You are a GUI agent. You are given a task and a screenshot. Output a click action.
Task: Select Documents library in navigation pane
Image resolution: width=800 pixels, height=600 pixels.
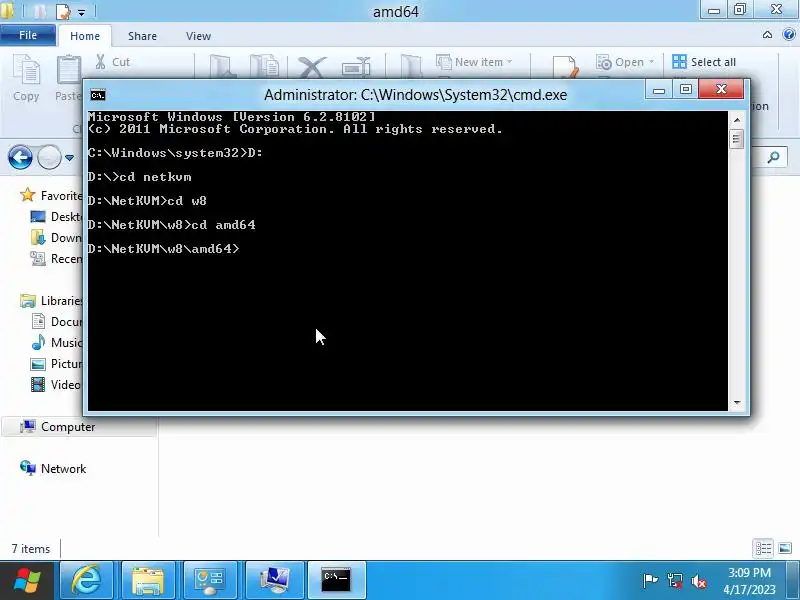coord(56,321)
